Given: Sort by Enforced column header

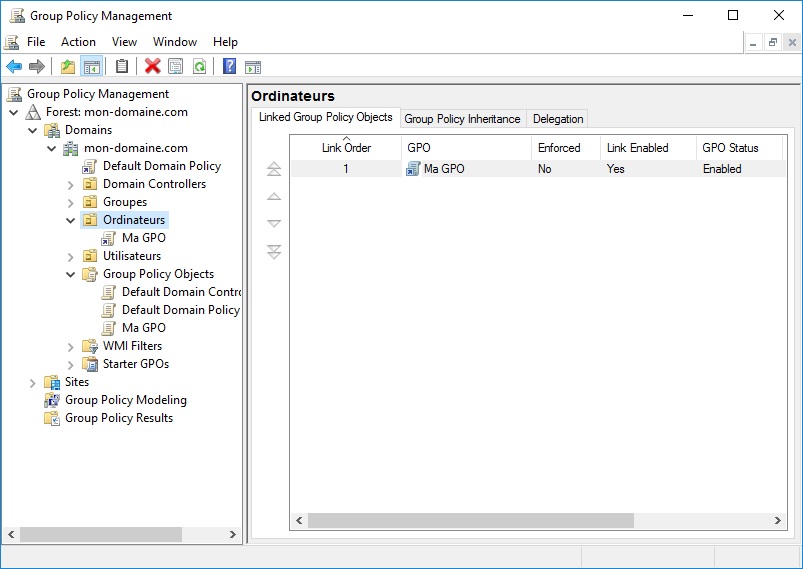Looking at the screenshot, I should [x=566, y=148].
